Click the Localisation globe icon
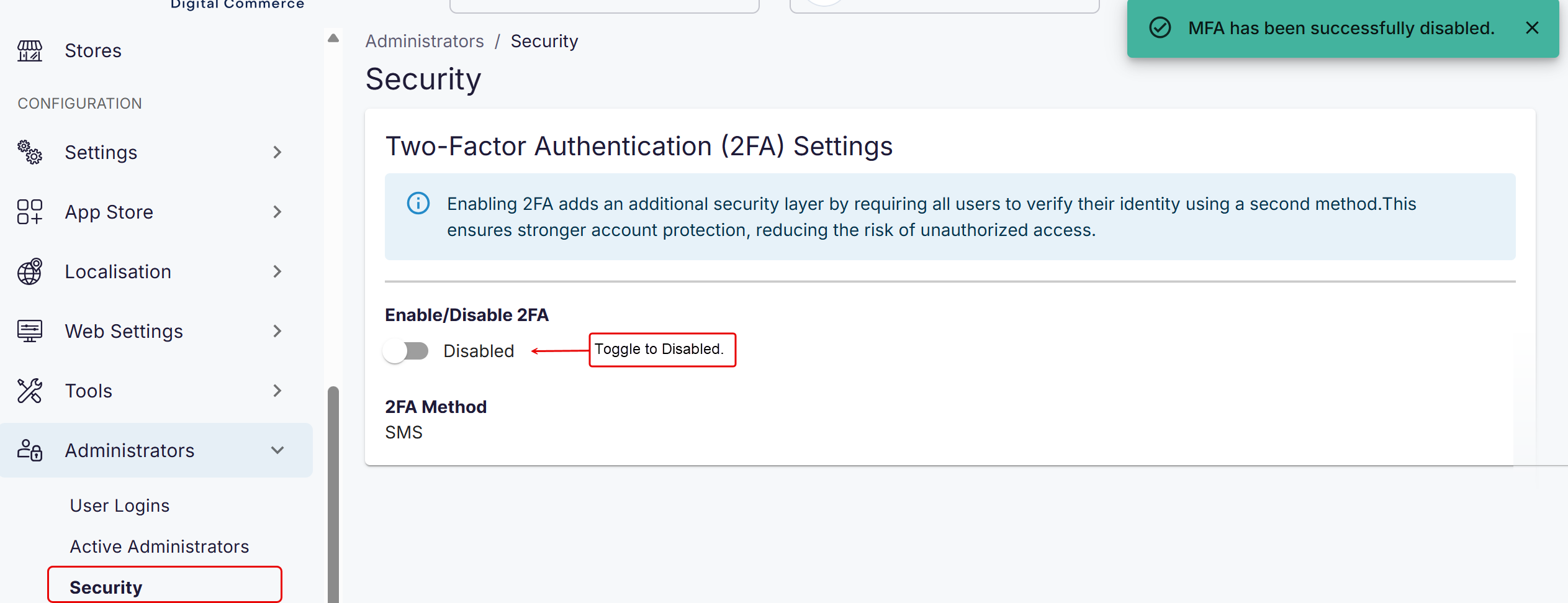This screenshot has height=603, width=1568. (x=29, y=271)
